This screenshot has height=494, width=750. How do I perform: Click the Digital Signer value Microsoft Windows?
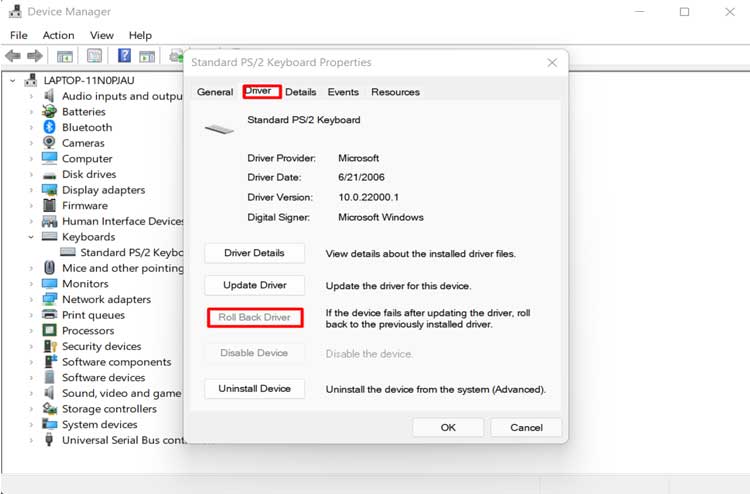(x=381, y=217)
